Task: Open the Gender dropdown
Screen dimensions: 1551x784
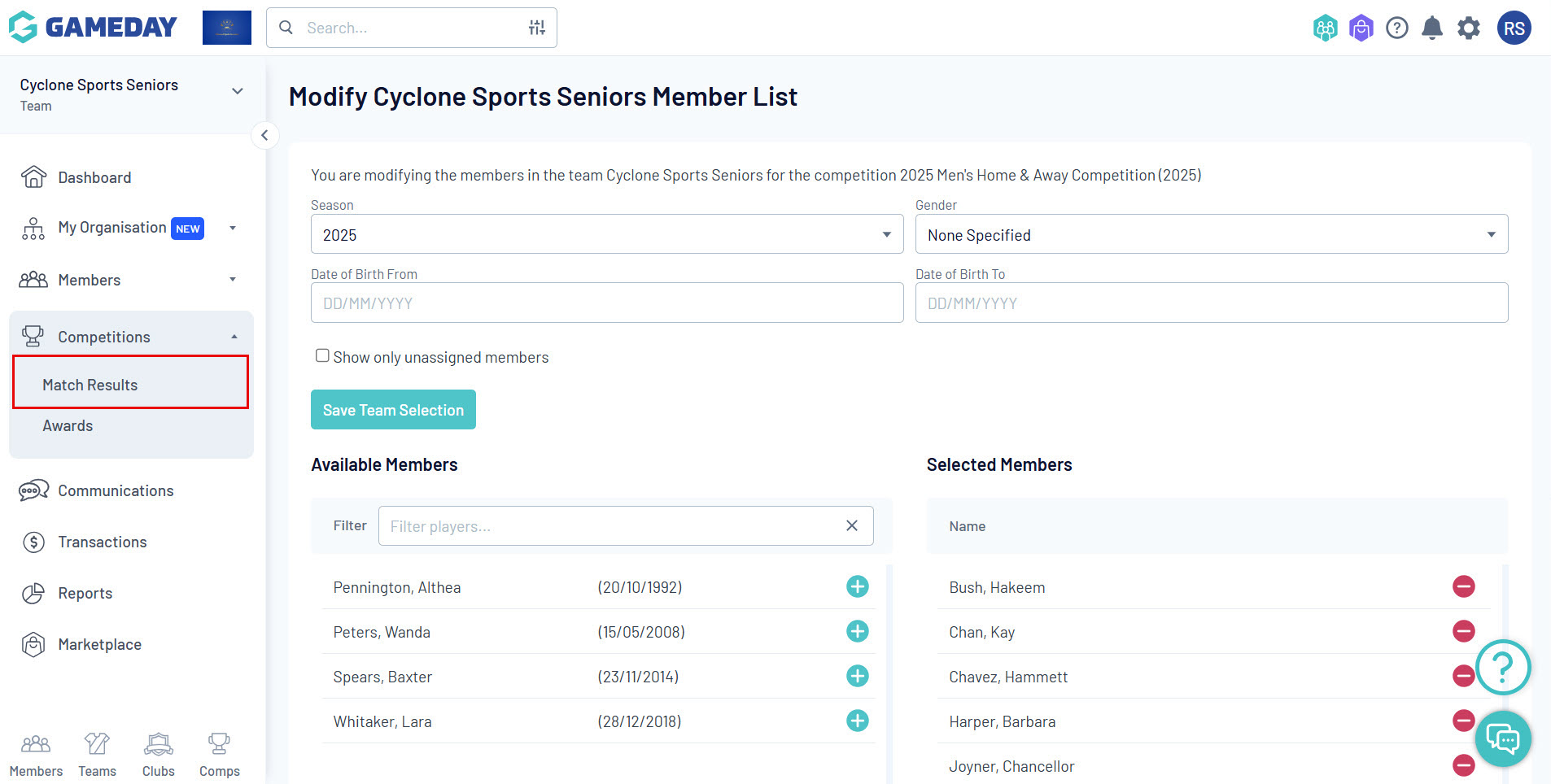Action: [x=1211, y=235]
